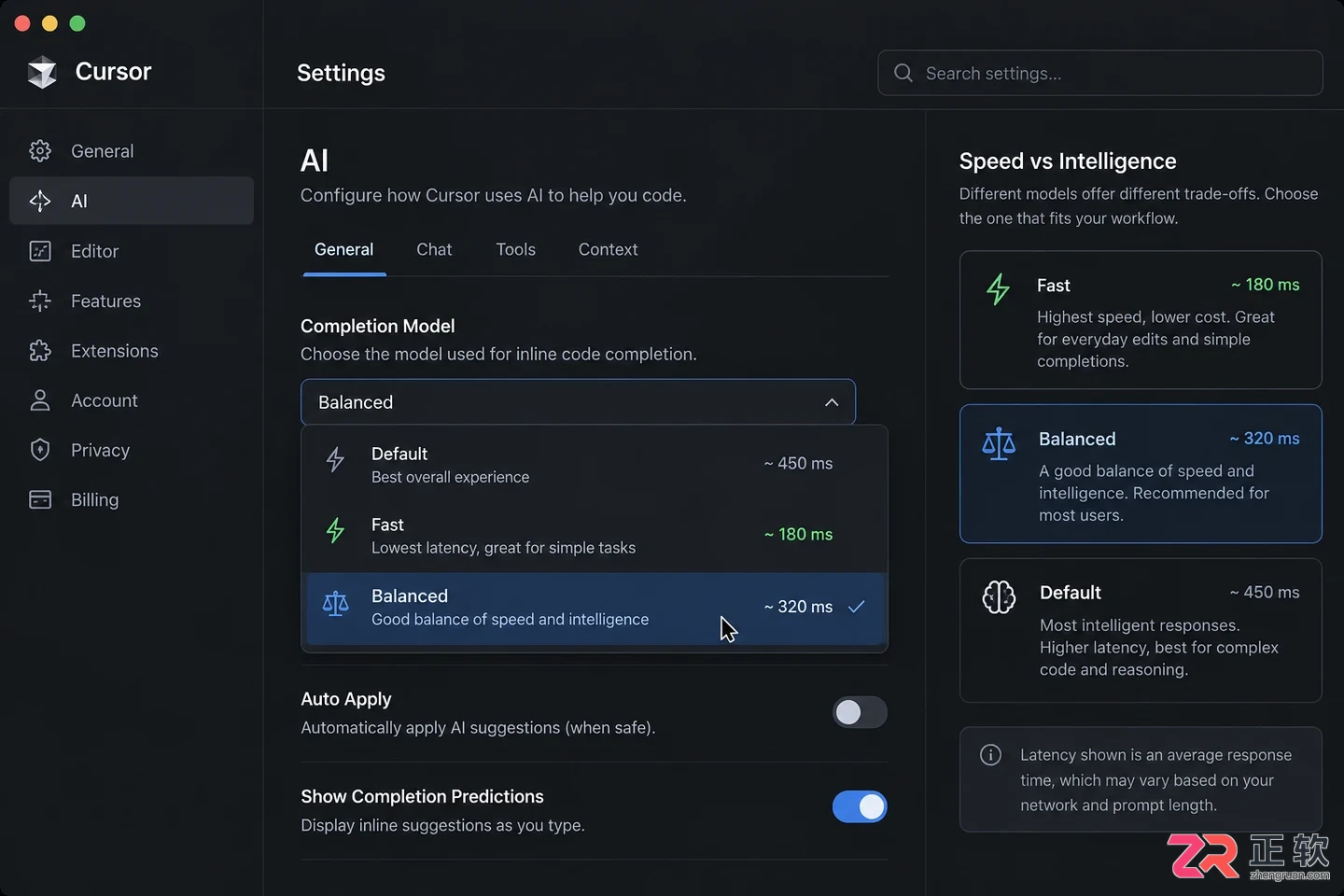Open Privacy settings

(x=132, y=450)
